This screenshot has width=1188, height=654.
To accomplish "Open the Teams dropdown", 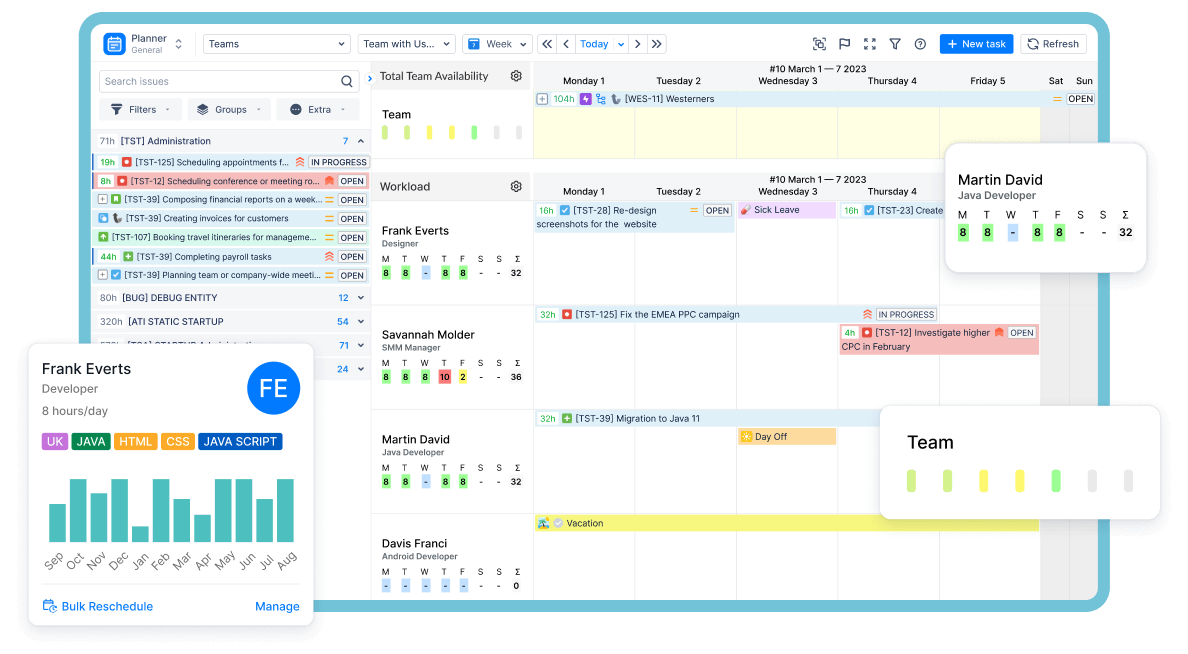I will click(276, 43).
